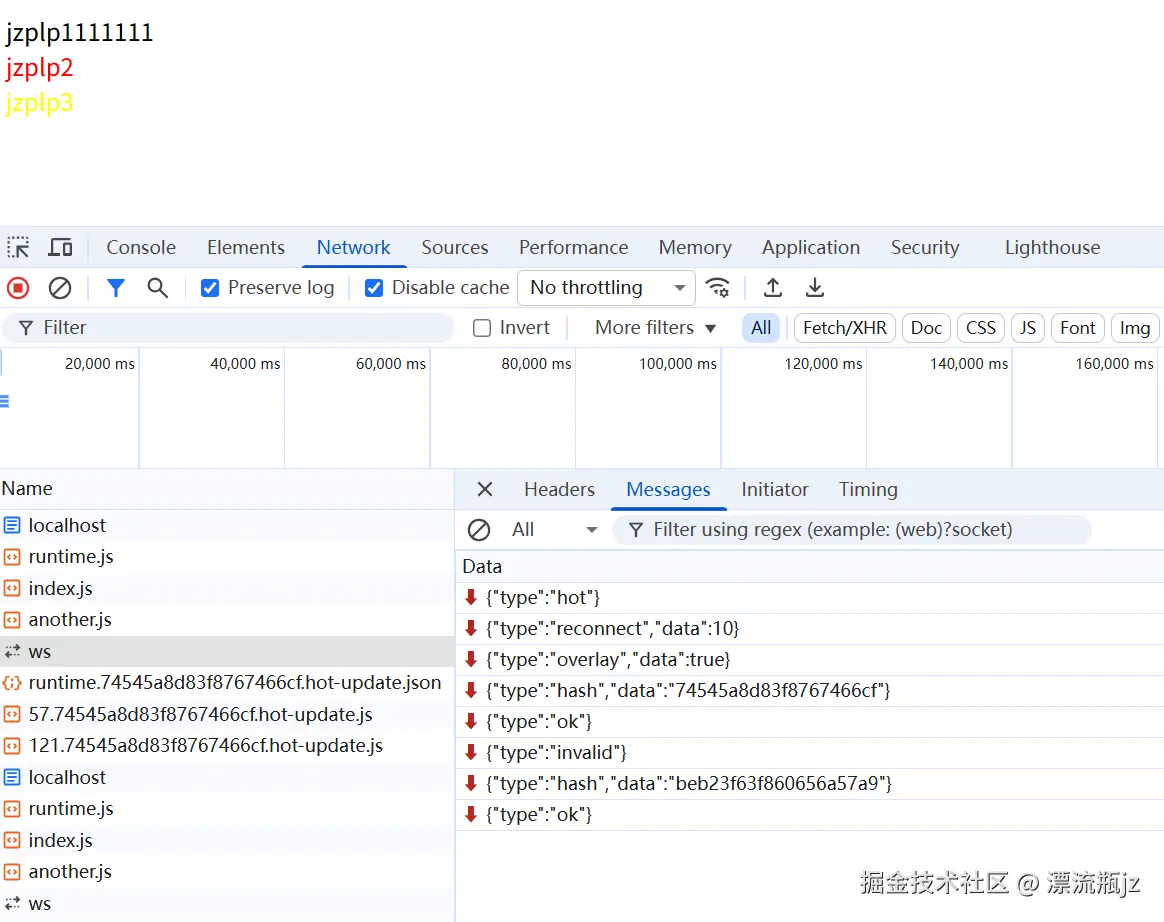The width and height of the screenshot is (1164, 922).
Task: Filter requests by JS type
Action: pos(1027,328)
